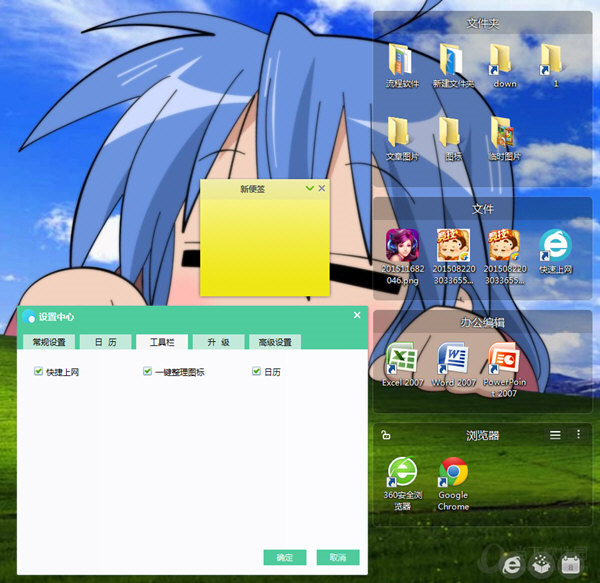Select the 工具栏 tab

[x=162, y=342]
